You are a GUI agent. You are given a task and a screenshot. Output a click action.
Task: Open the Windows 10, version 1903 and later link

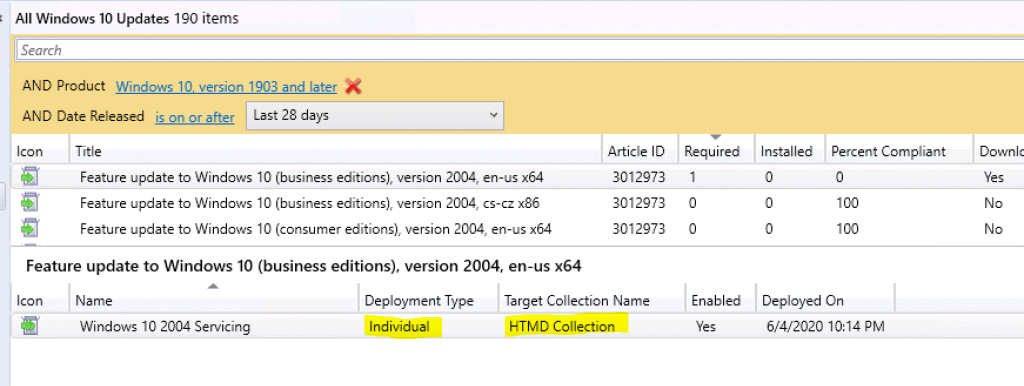click(226, 86)
